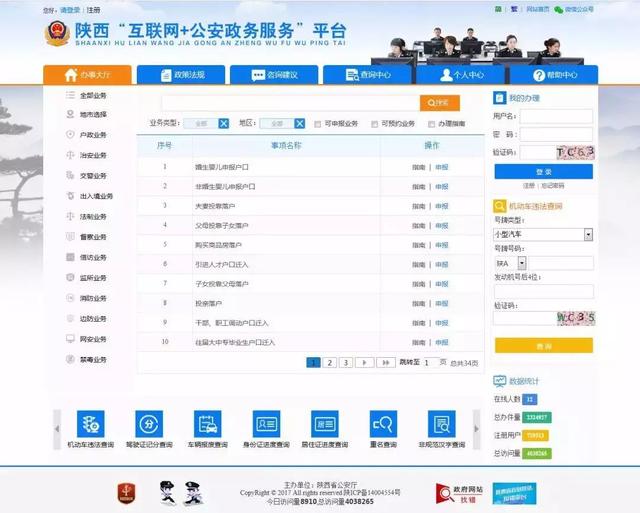Open the 重名查询 icon
This screenshot has height=513, width=640.
383,424
